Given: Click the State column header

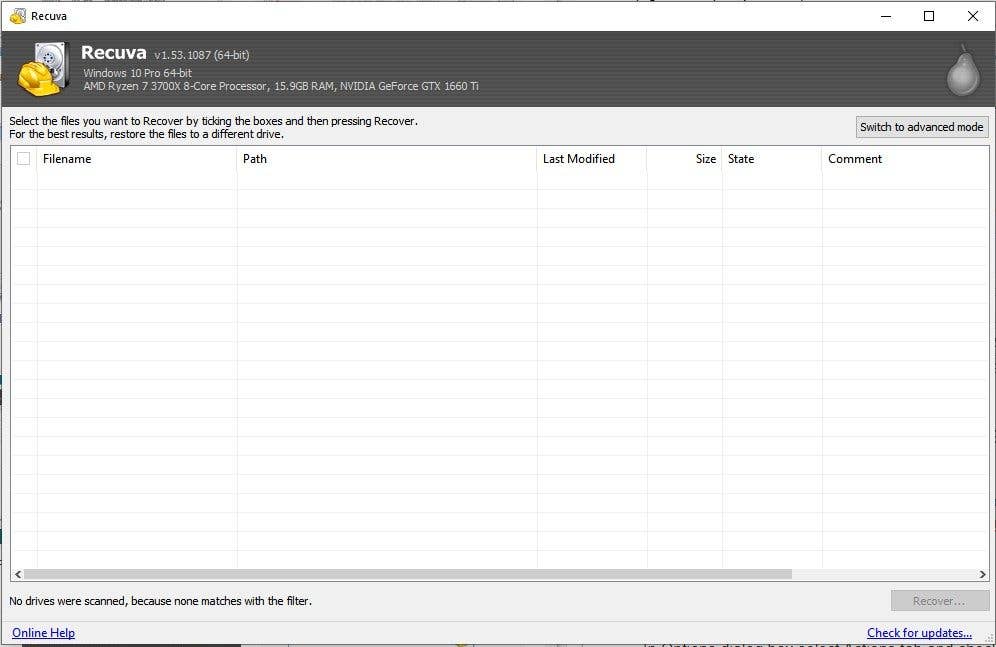Looking at the screenshot, I should pos(770,159).
